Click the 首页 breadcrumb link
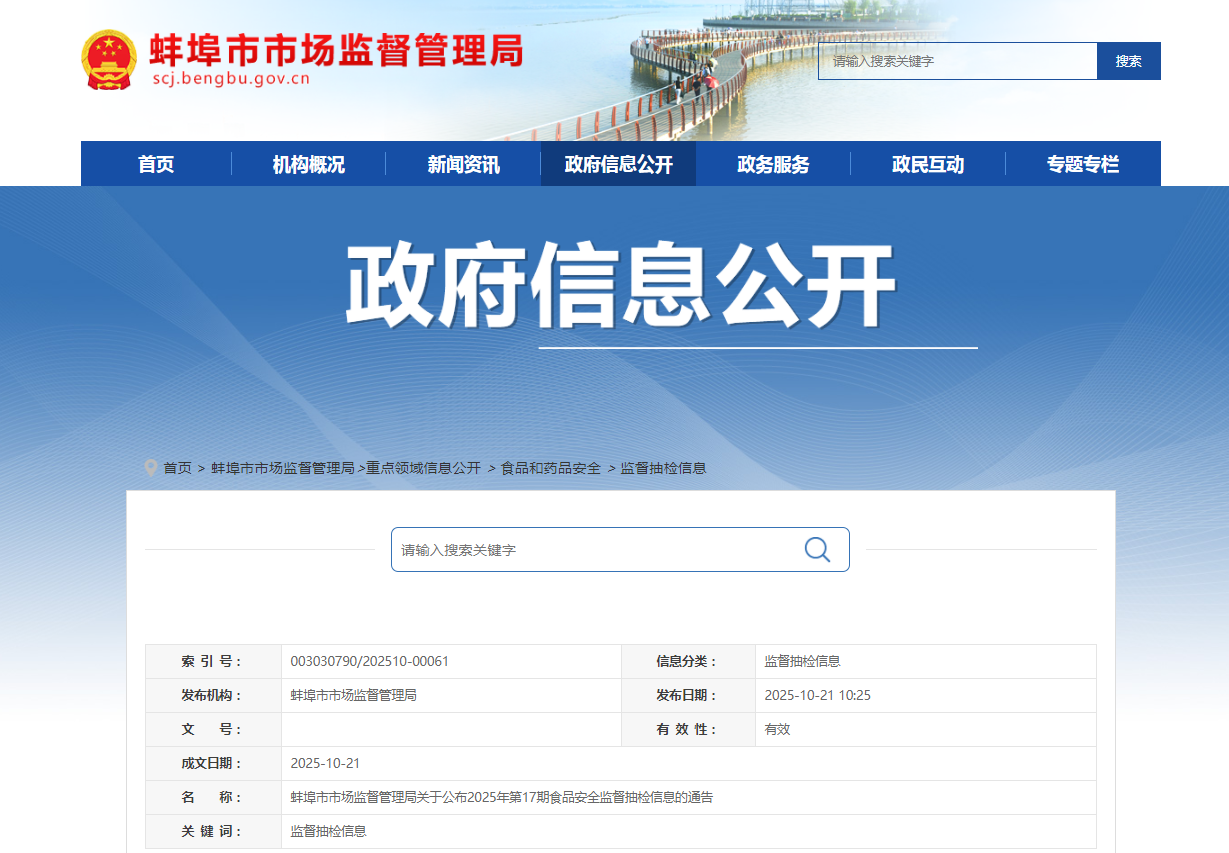 point(177,468)
